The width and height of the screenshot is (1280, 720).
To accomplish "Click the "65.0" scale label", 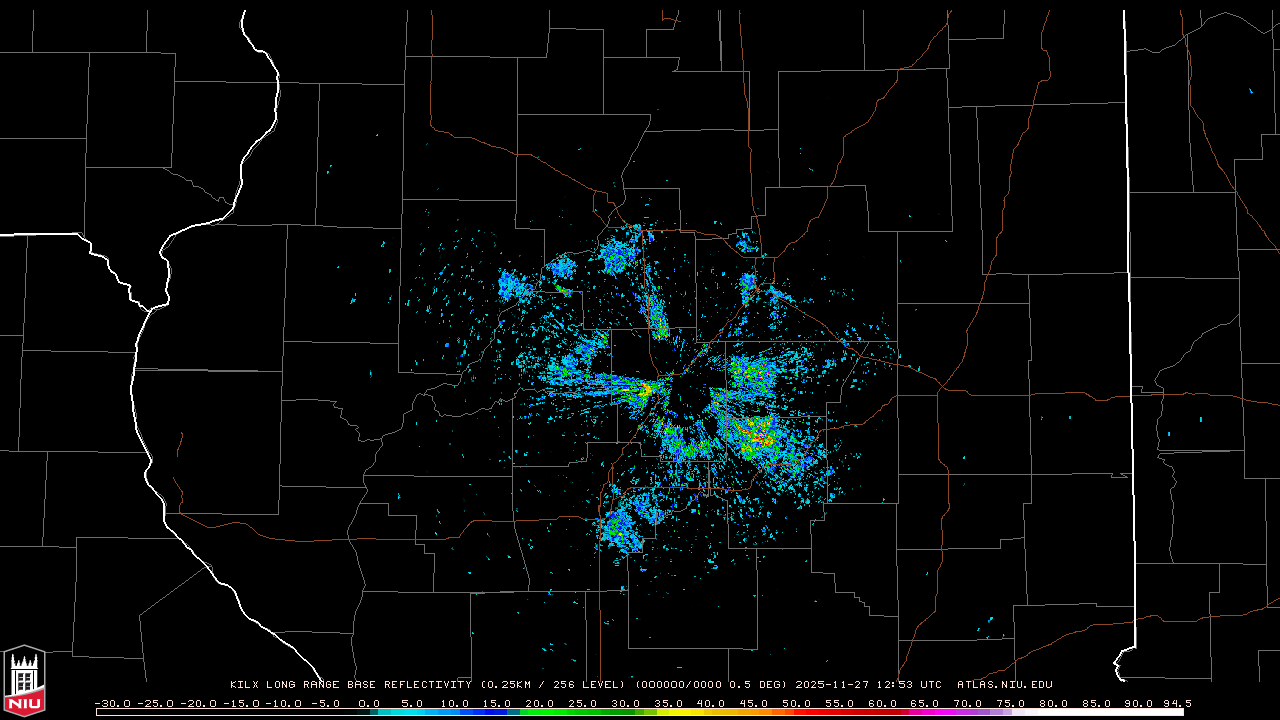I will [925, 703].
